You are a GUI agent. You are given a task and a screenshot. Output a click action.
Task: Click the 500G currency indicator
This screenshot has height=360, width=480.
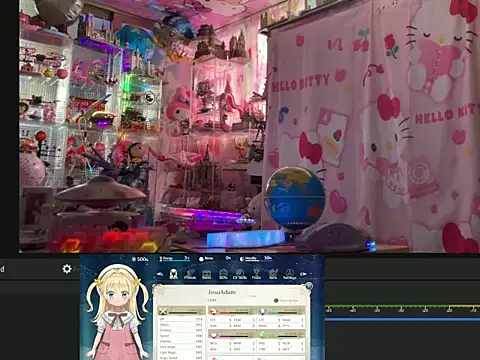tap(140, 259)
